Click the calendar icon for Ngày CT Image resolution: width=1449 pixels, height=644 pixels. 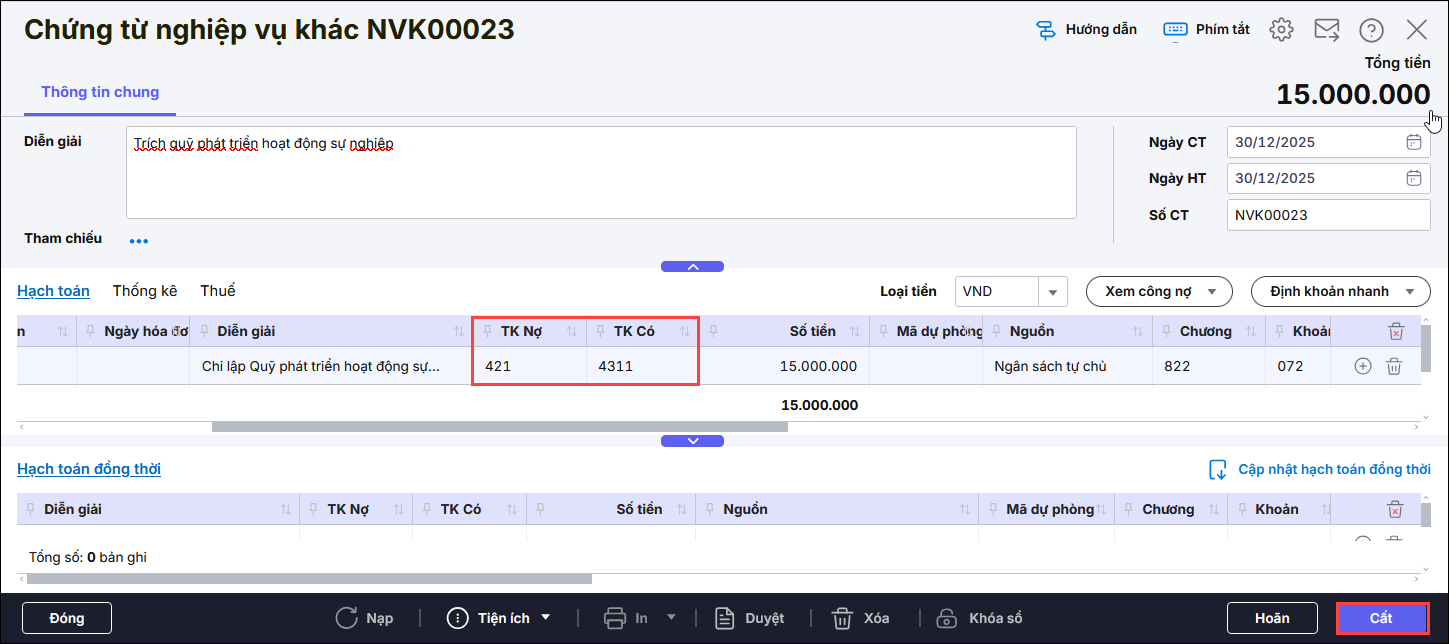(x=1413, y=142)
